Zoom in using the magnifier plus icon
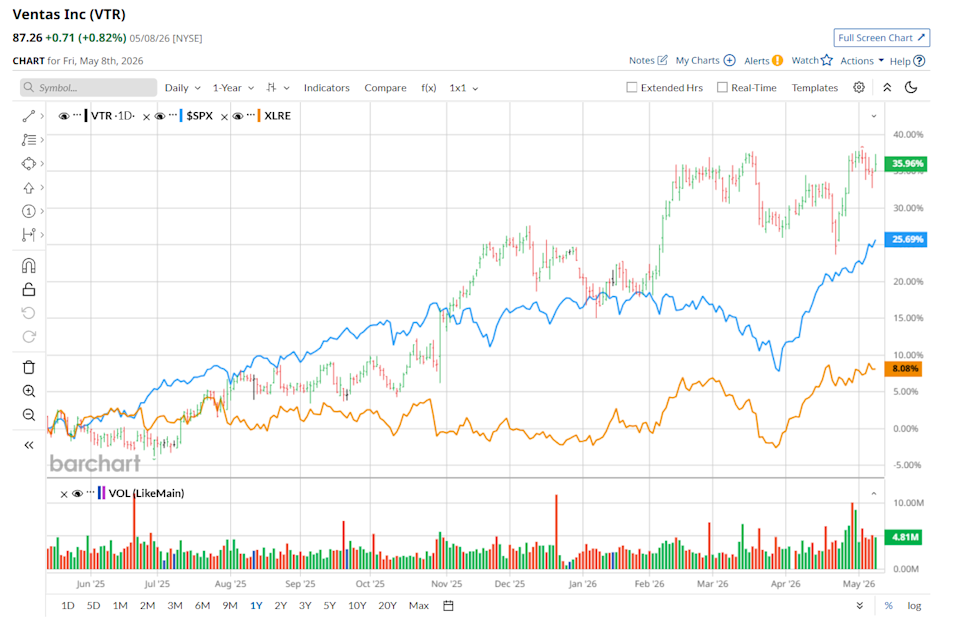This screenshot has height=638, width=960. [x=29, y=391]
